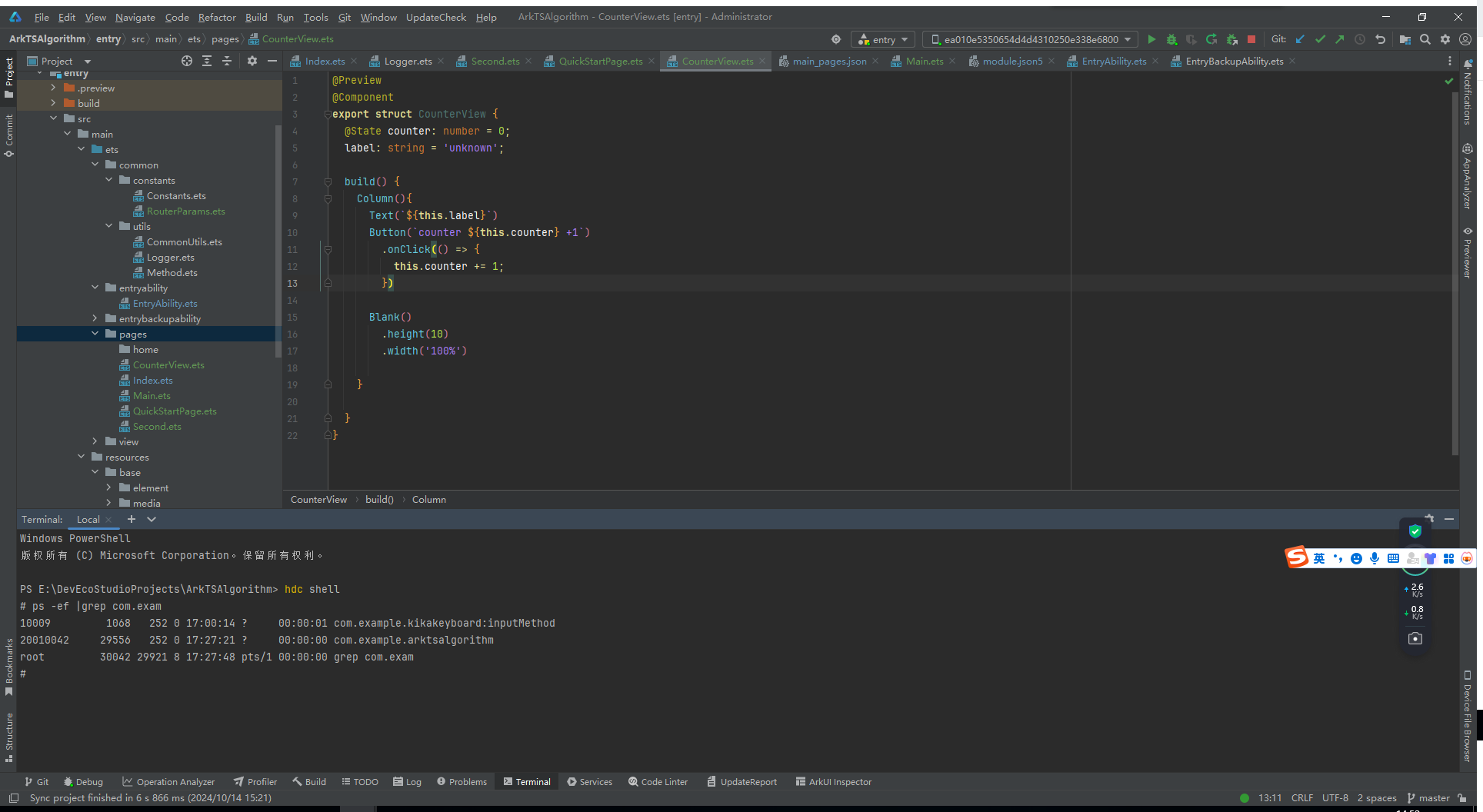Click the rollback undo arrow icon in toolbar

pyautogui.click(x=1380, y=39)
